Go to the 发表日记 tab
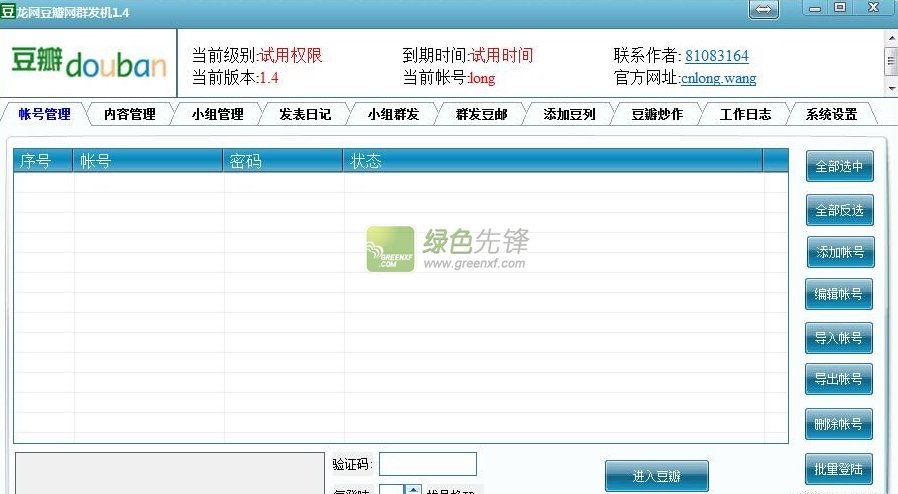 (305, 114)
